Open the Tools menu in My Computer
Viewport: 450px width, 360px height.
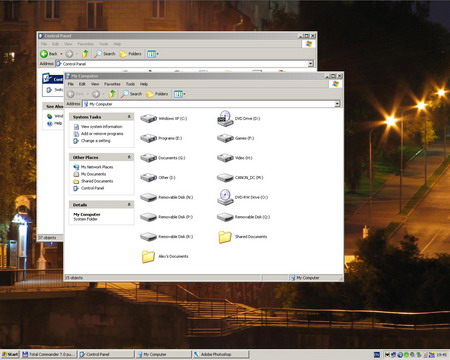130,84
